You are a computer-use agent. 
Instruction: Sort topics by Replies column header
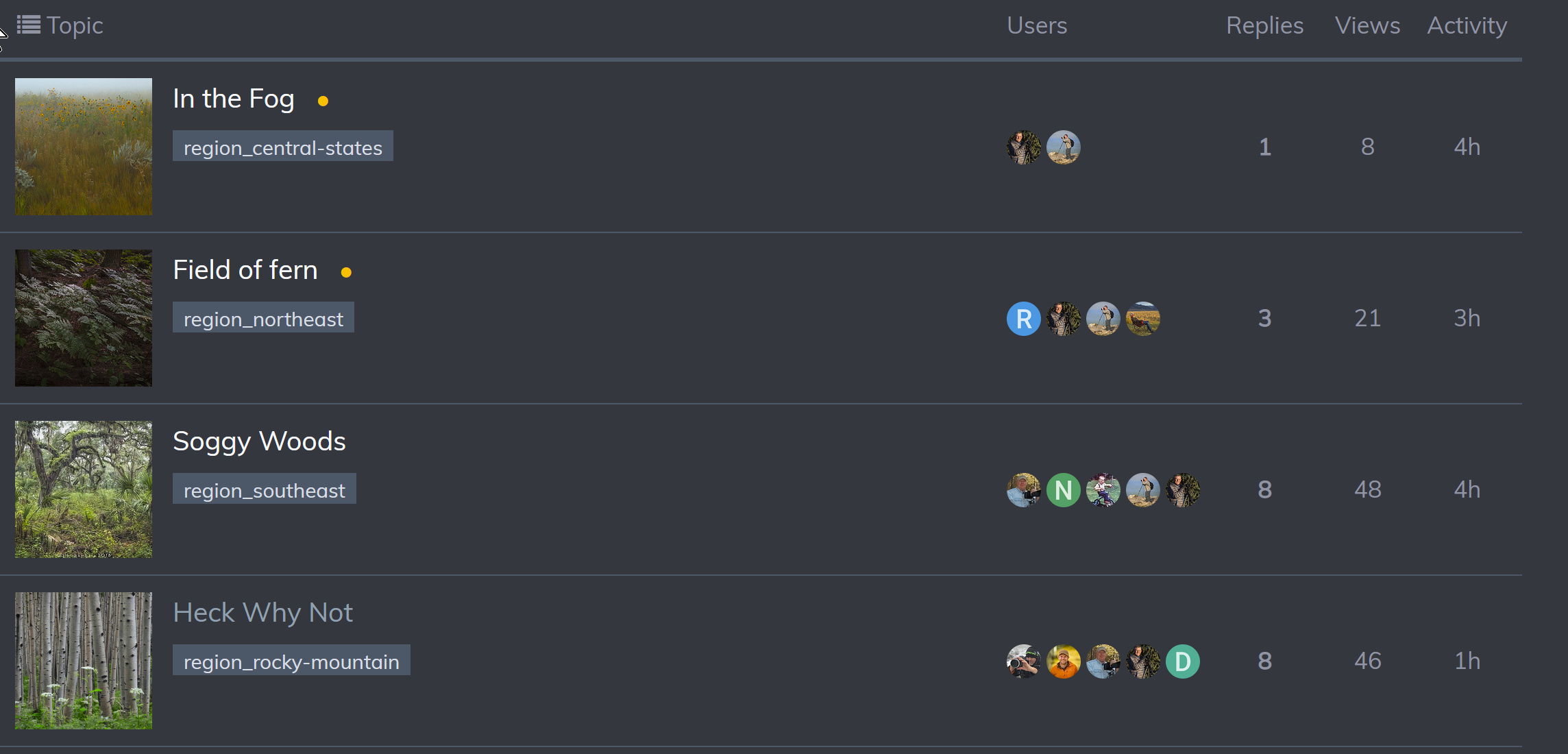1264,25
